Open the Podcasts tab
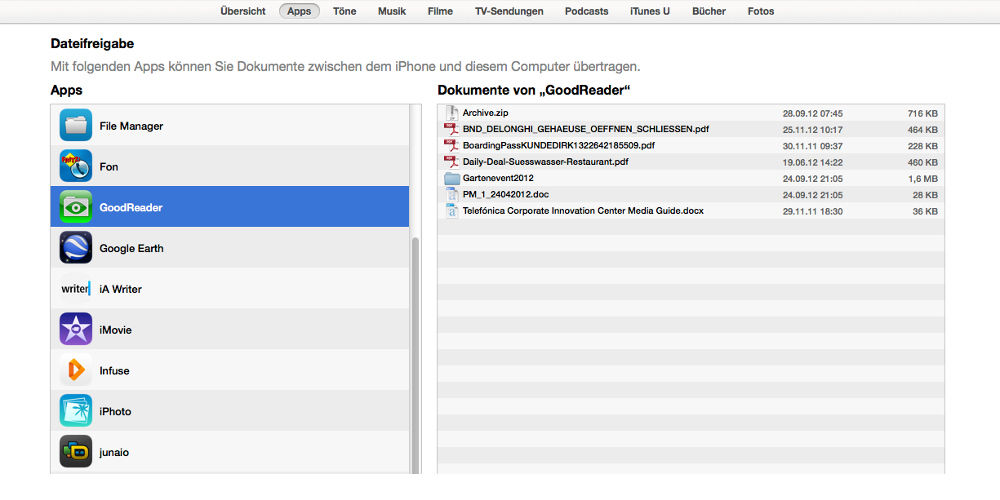 586,11
